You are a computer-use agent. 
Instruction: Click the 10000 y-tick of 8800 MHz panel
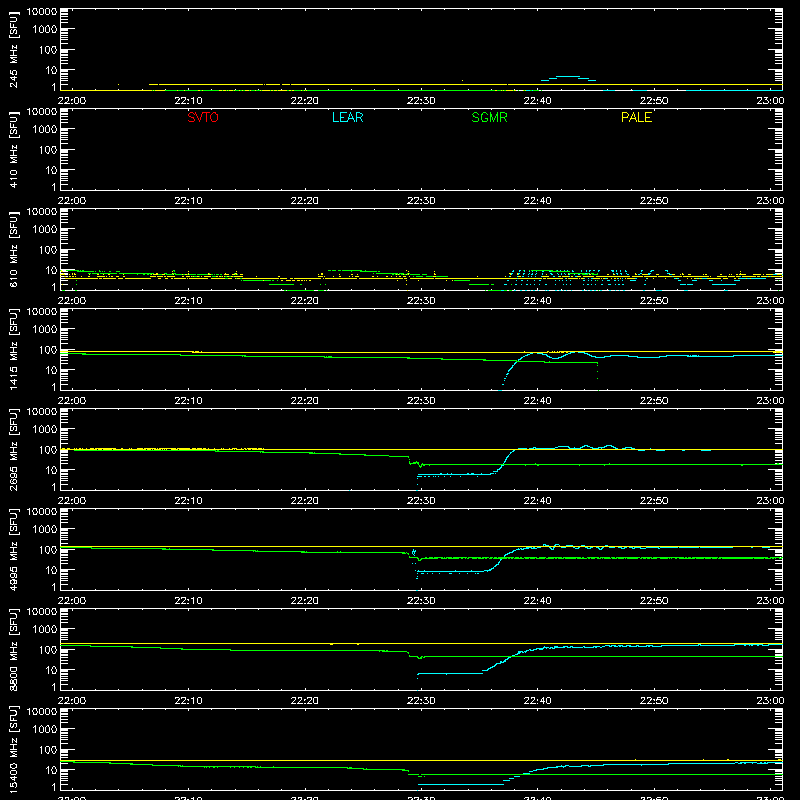(42, 612)
